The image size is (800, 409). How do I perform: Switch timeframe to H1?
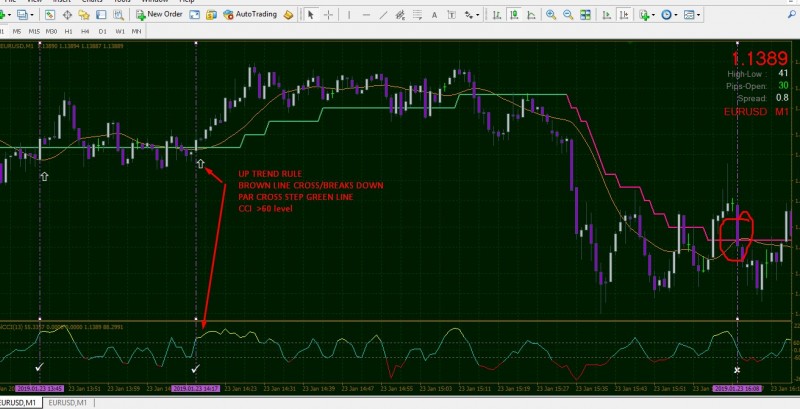tap(68, 32)
